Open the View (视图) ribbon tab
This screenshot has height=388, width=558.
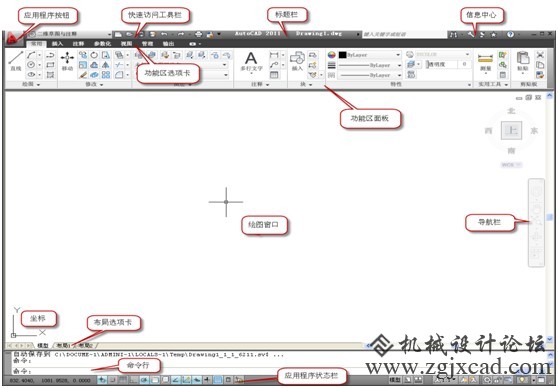point(126,44)
